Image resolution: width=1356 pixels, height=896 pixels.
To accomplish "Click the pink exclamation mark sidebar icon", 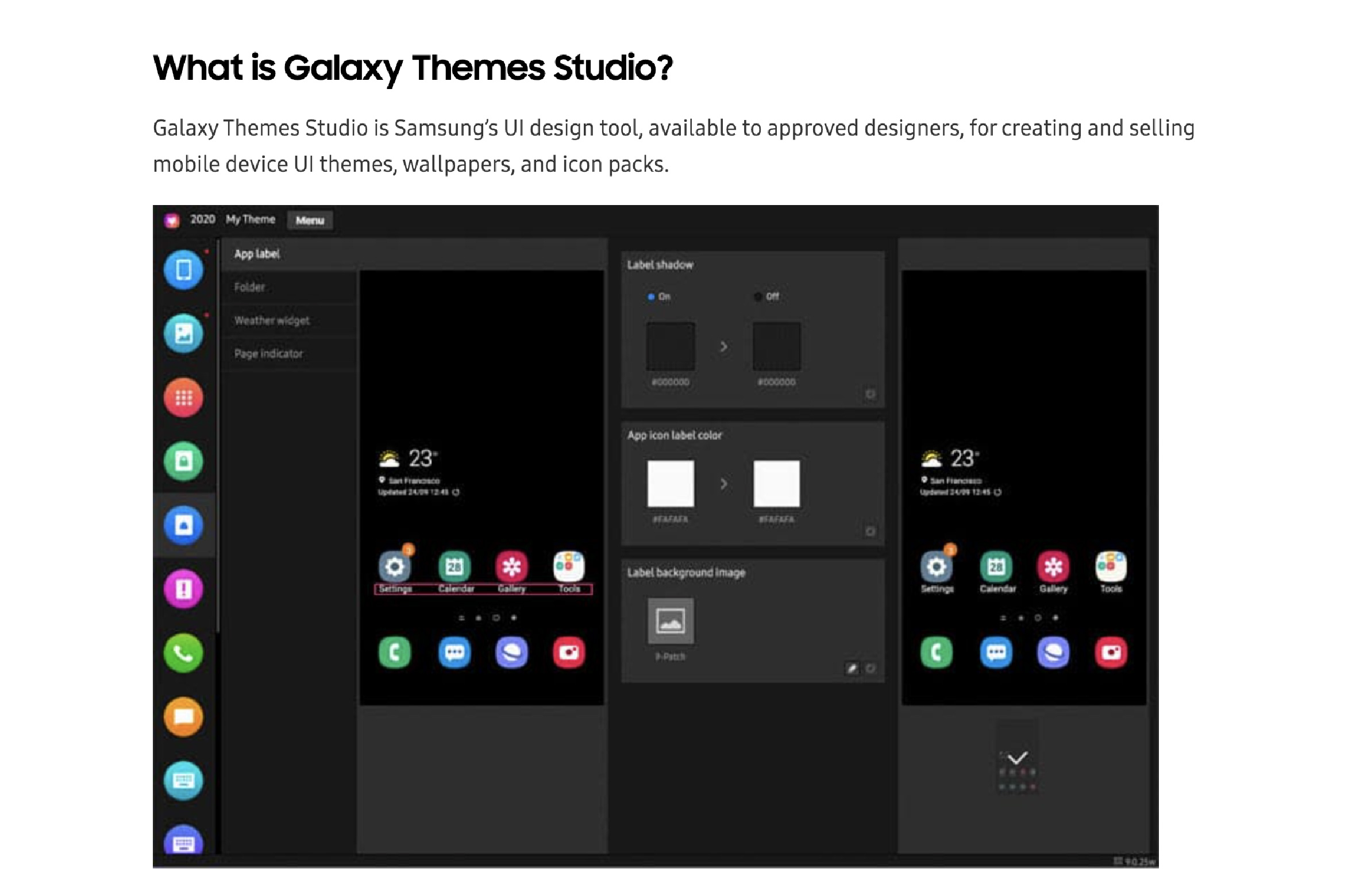I will [x=183, y=589].
